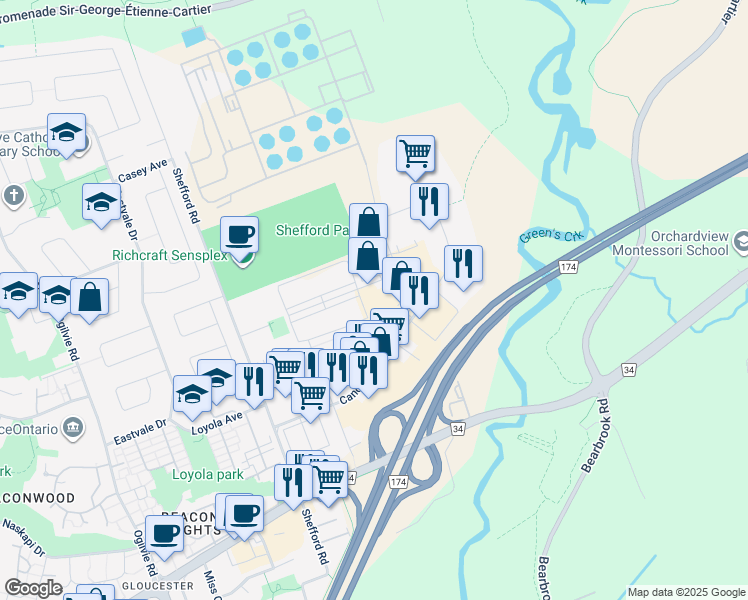Select the shopping cart marker at Shefford Rd south
This screenshot has height=600, width=748.
(x=329, y=481)
